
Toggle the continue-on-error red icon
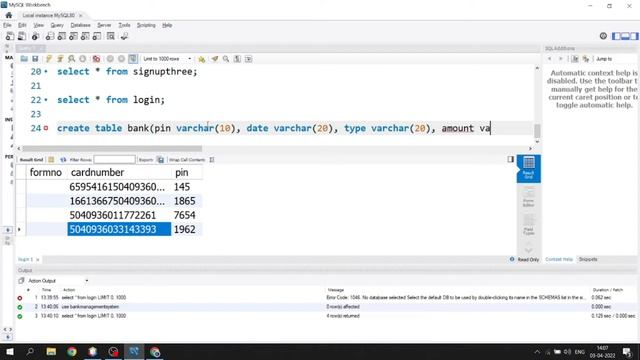coord(96,59)
